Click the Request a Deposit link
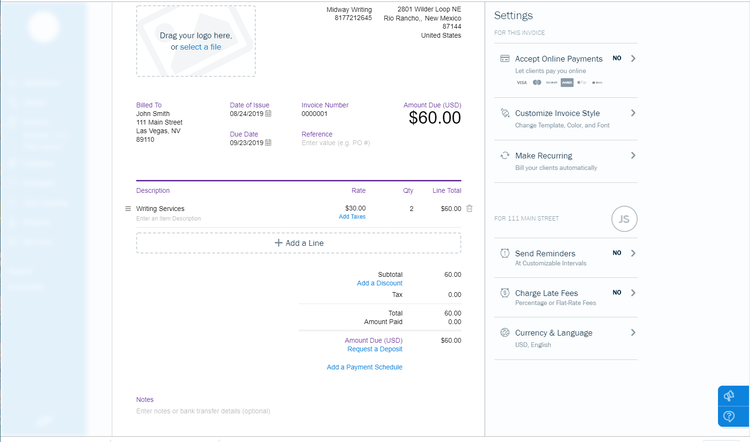750x442 pixels. tap(374, 349)
